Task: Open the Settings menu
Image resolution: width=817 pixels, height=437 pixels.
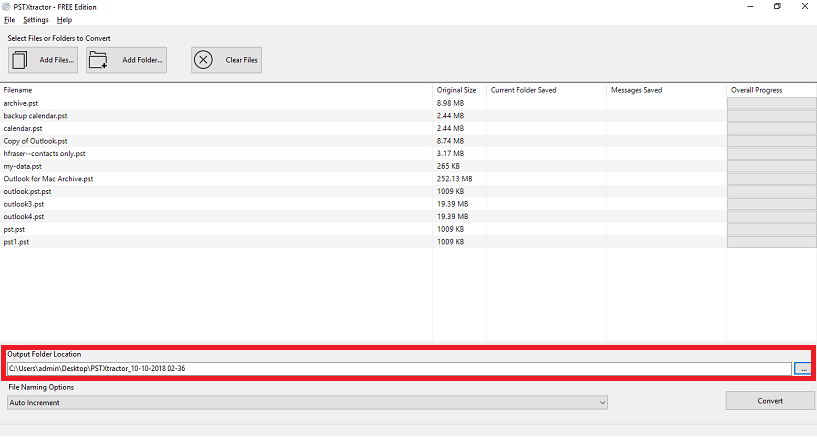Action: pyautogui.click(x=35, y=20)
